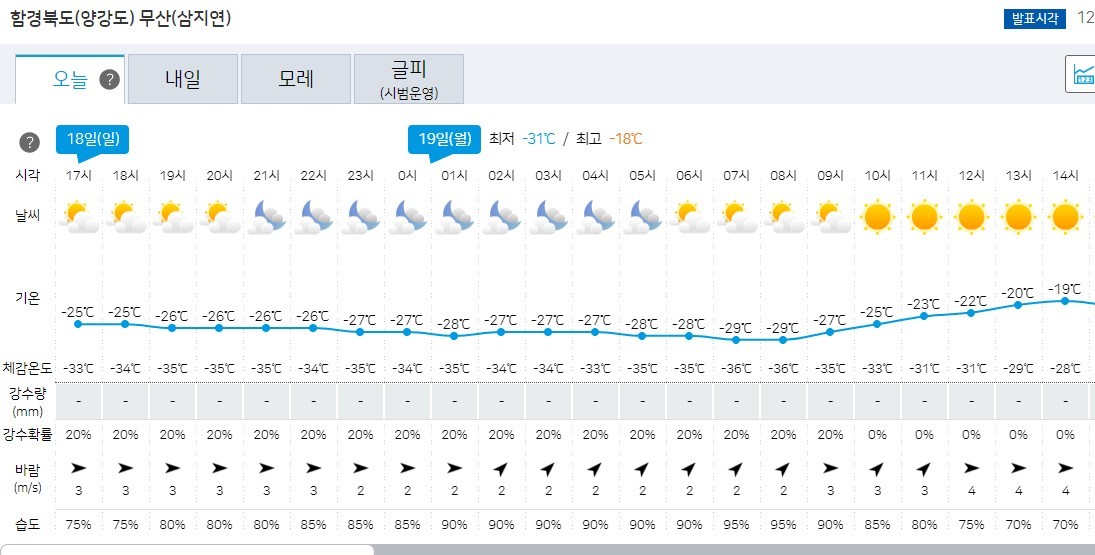Click the 18일(일) date label
Viewport: 1095px width, 555px height.
pos(94,139)
